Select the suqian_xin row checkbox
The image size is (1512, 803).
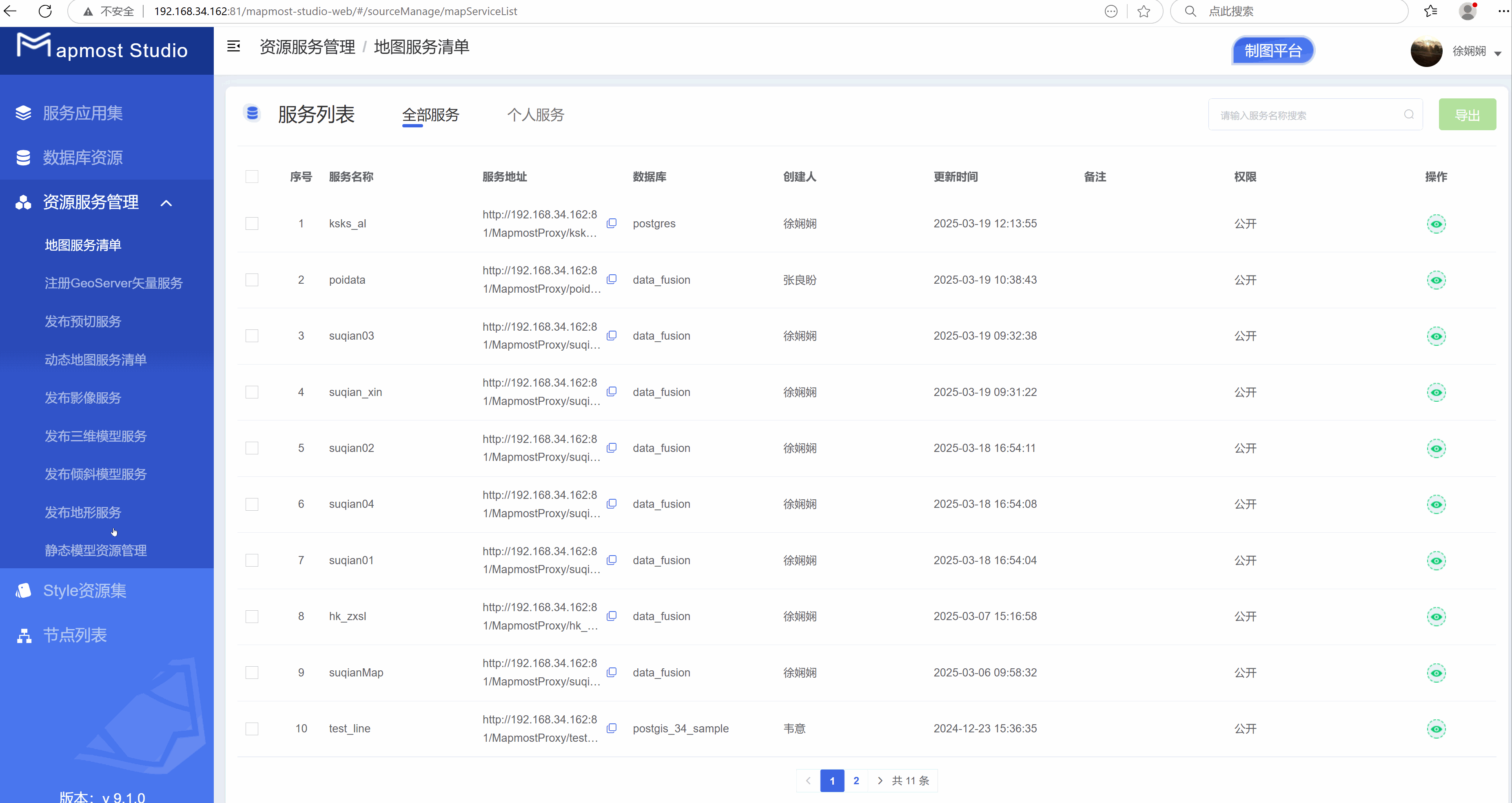[252, 392]
